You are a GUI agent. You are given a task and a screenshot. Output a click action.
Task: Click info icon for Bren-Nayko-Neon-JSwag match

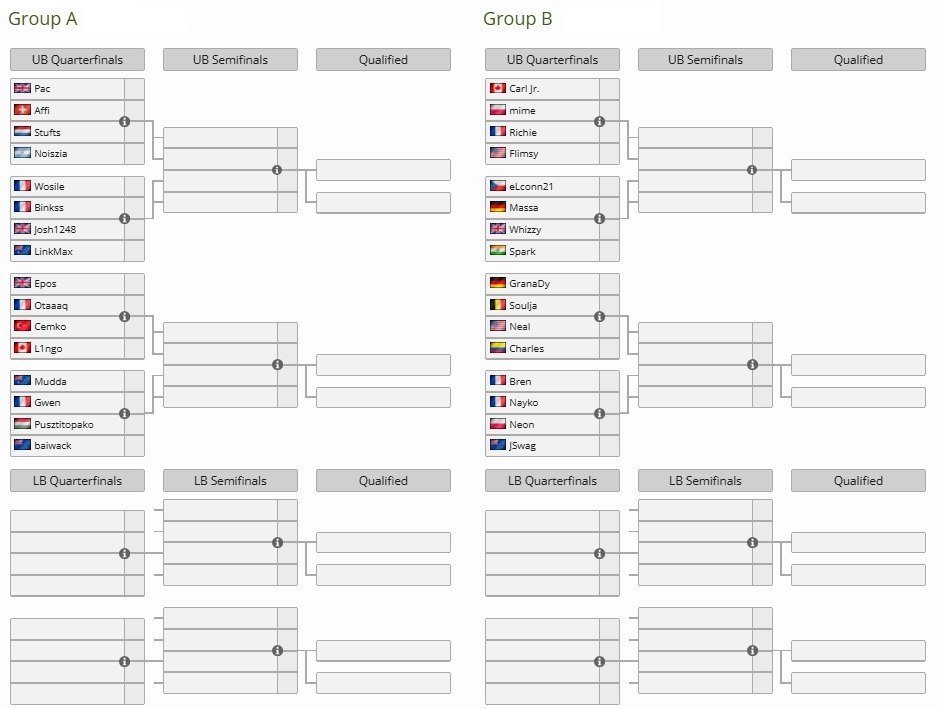[x=599, y=413]
